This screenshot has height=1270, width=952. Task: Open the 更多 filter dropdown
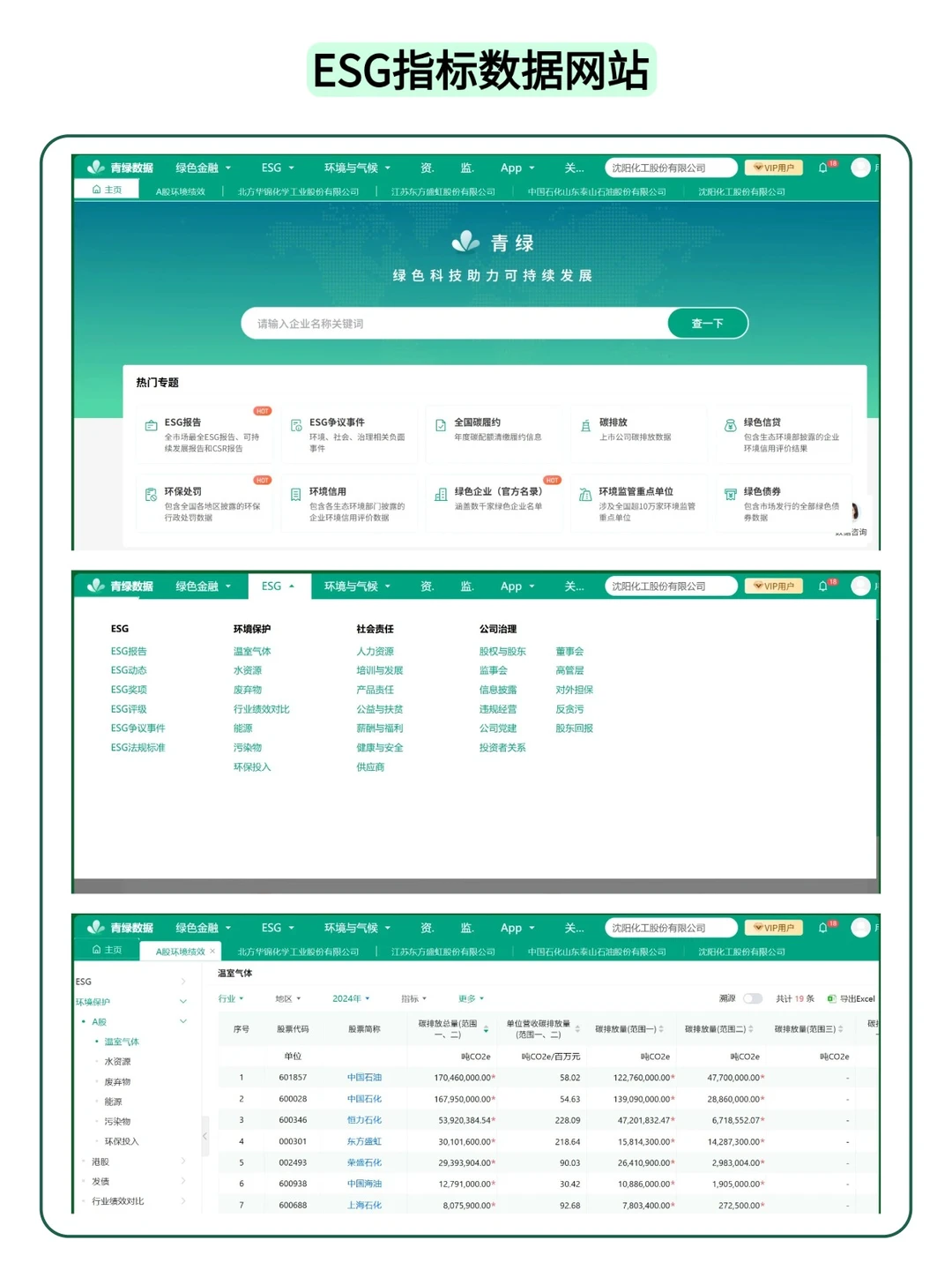470,998
